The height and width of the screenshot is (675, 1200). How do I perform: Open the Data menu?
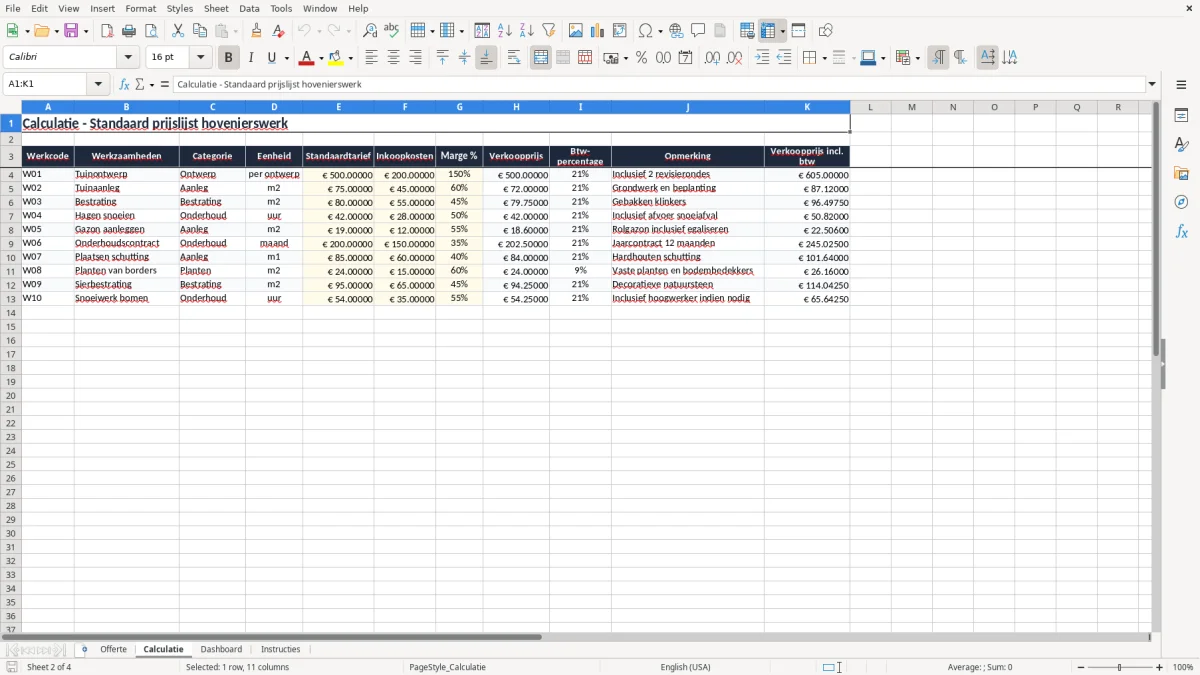[x=249, y=8]
